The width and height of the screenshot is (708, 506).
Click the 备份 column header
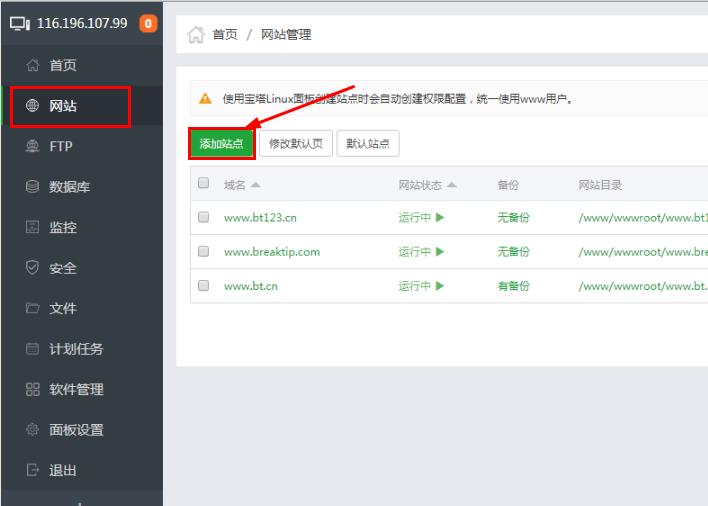508,185
